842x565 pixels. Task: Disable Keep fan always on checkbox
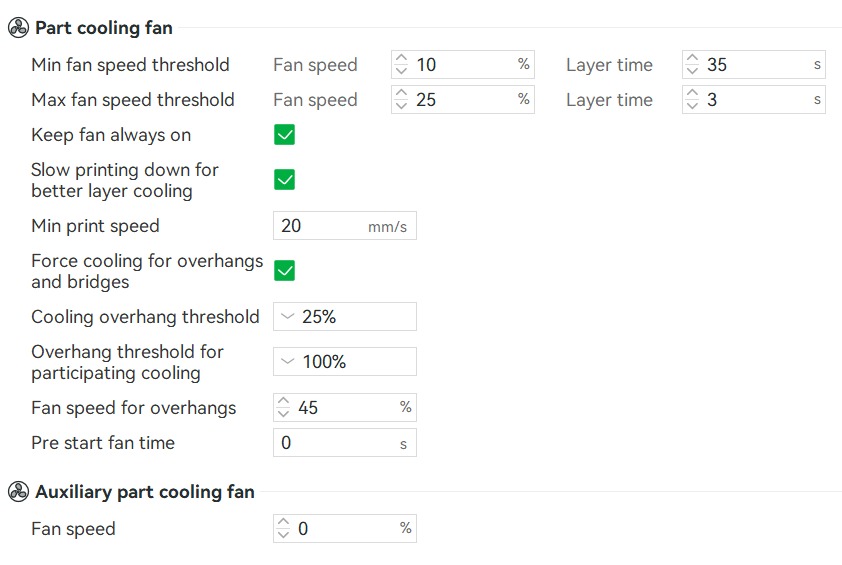284,134
